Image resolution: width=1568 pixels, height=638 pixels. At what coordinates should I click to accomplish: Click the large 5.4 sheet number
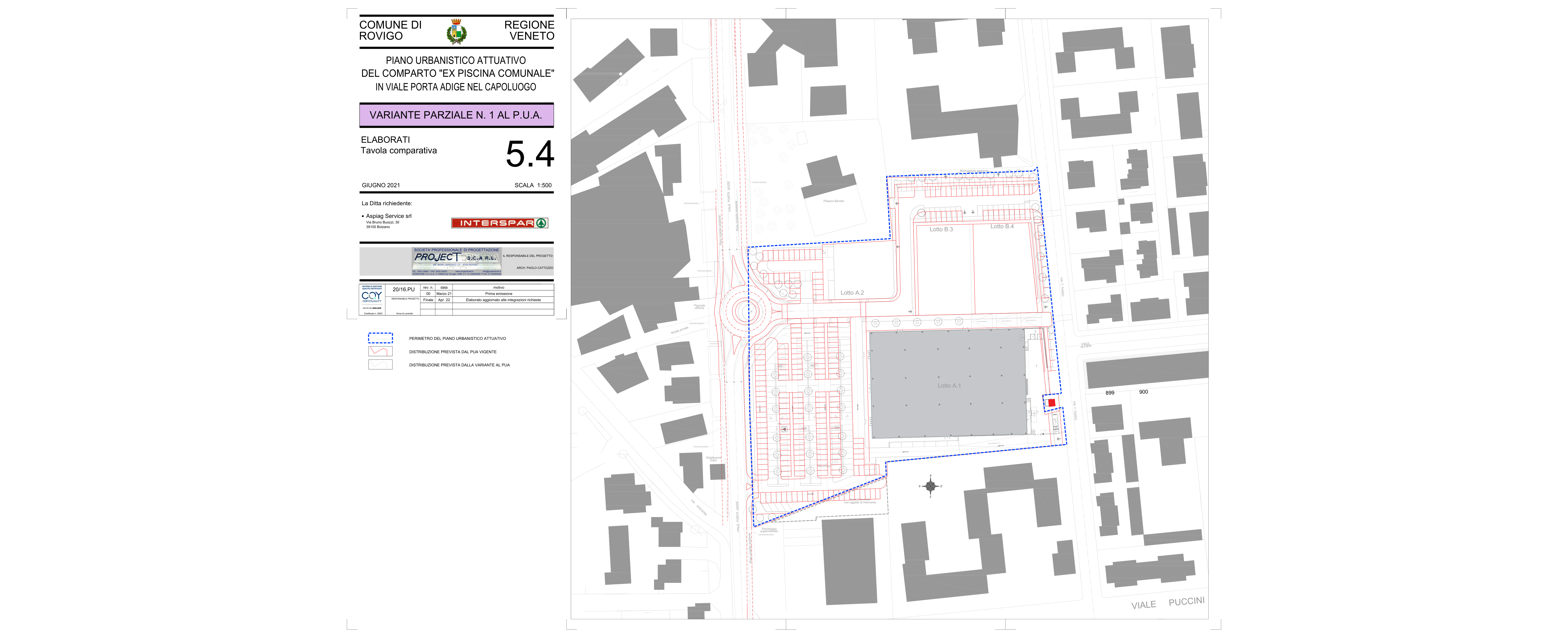click(530, 154)
